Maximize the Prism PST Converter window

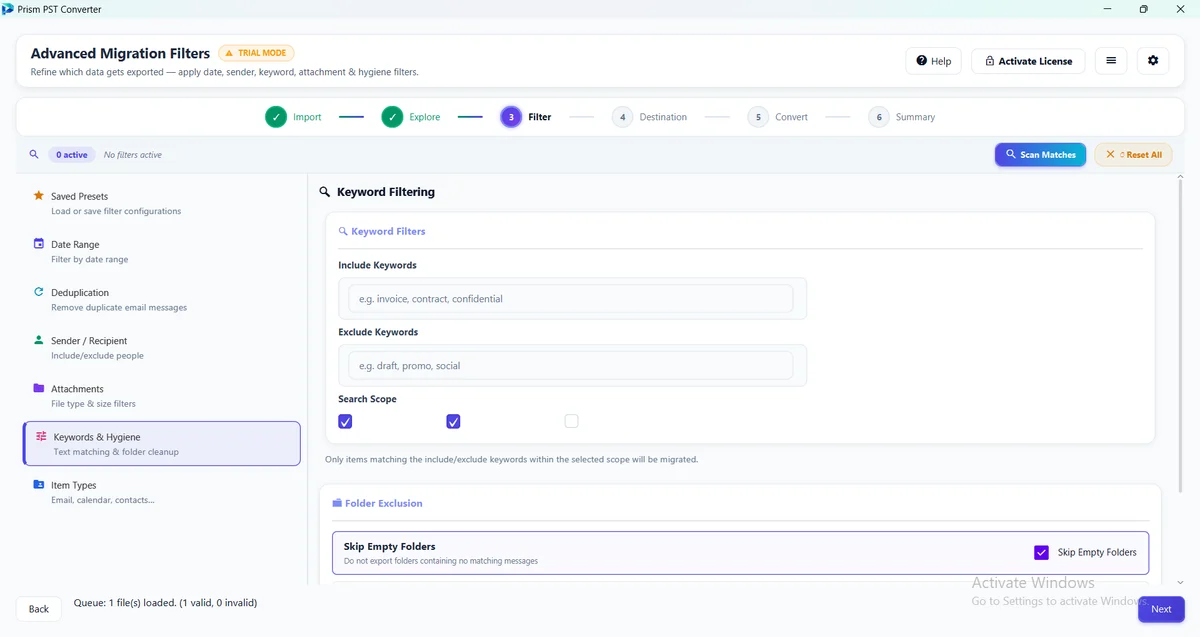1143,9
